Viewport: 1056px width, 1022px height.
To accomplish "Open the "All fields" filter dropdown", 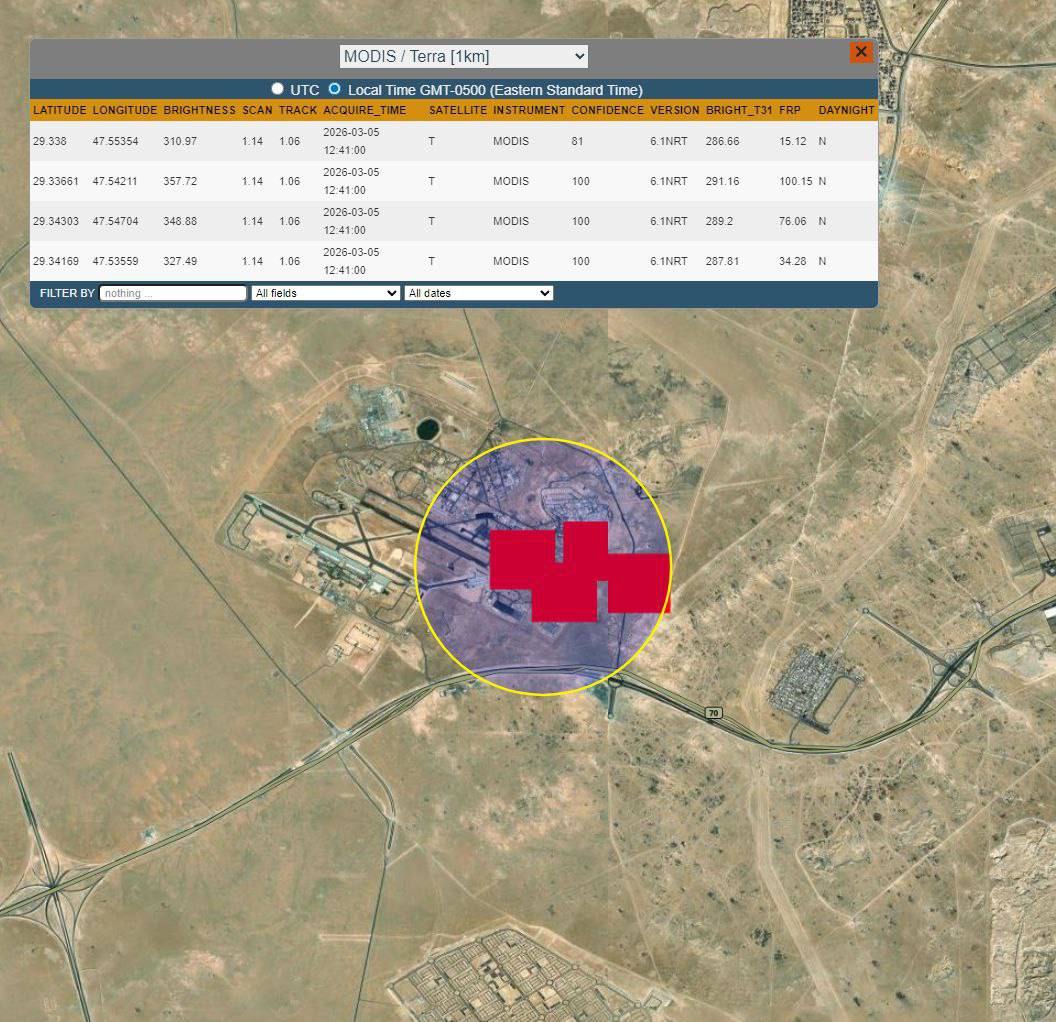I will point(325,293).
